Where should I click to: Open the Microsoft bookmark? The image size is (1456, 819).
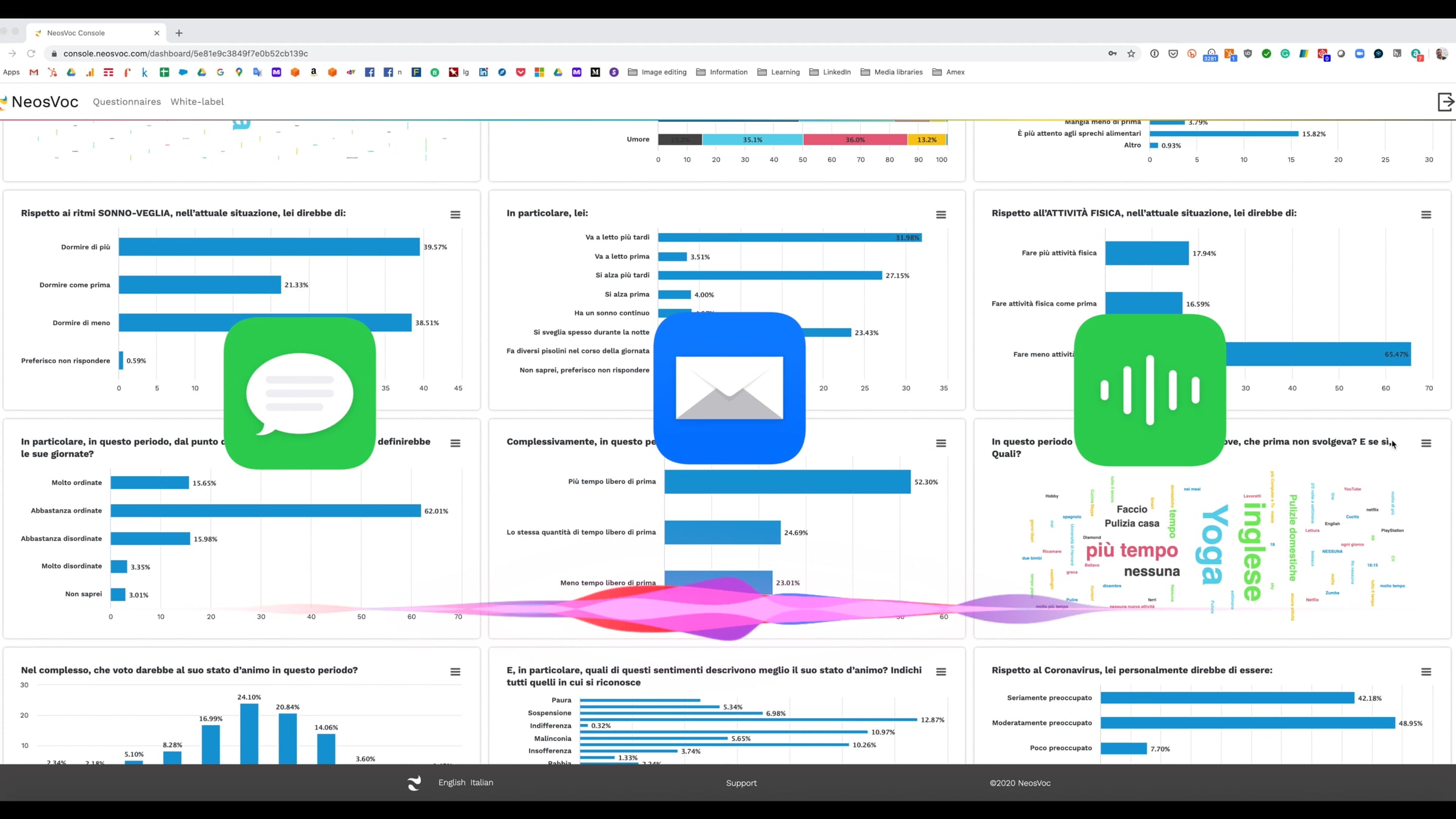(x=539, y=72)
